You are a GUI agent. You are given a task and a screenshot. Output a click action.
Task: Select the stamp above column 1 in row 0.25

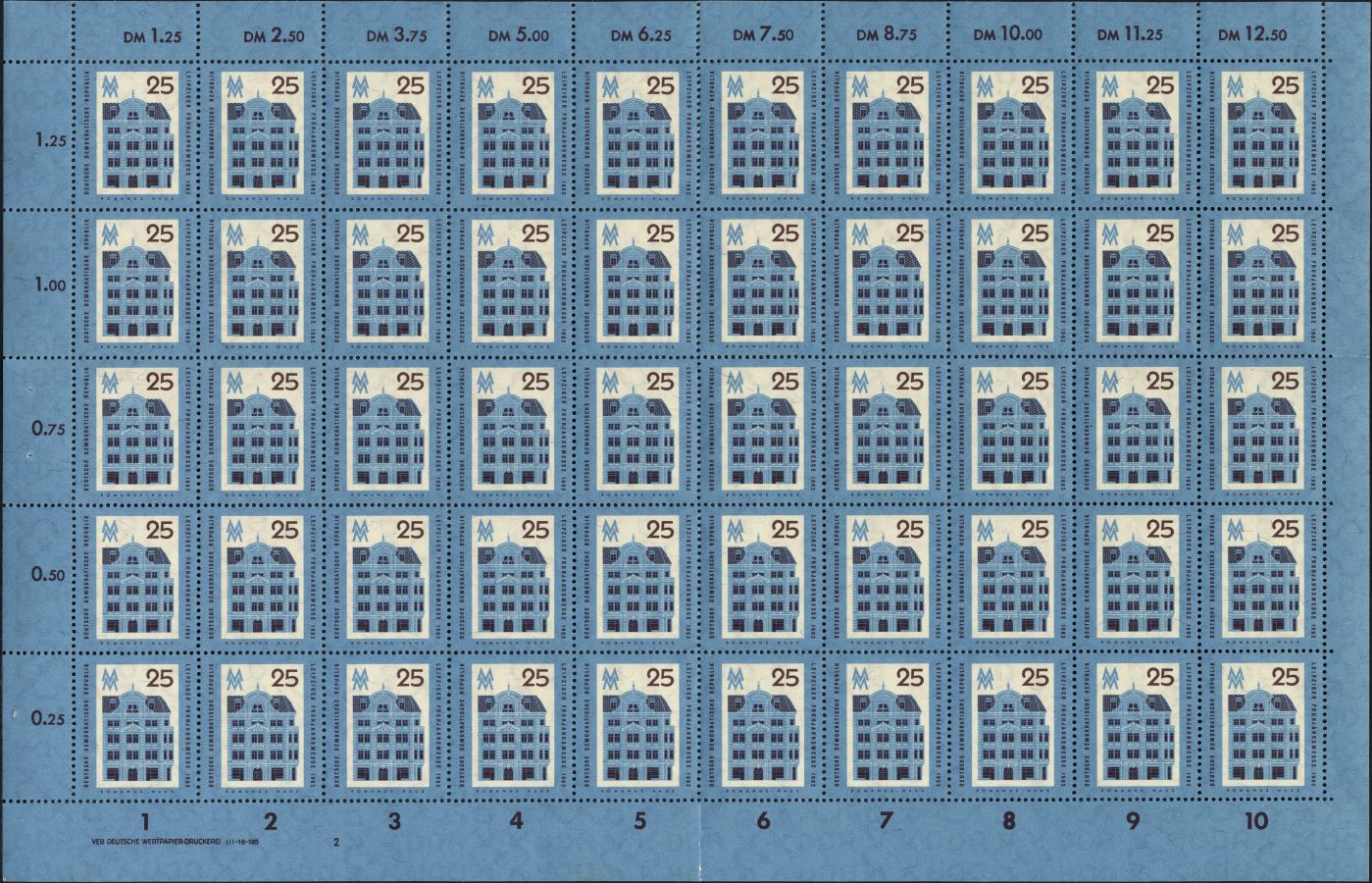(x=137, y=724)
